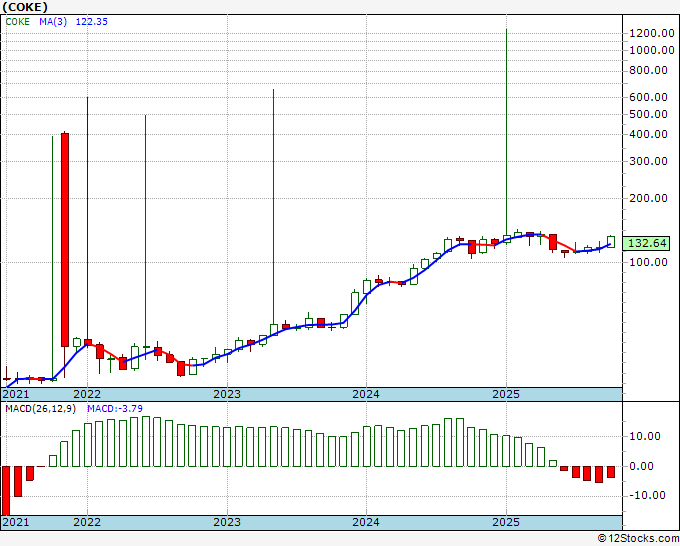Image resolution: width=680 pixels, height=546 pixels.
Task: Click 2023 on the MACD time axis
Action: [227, 522]
